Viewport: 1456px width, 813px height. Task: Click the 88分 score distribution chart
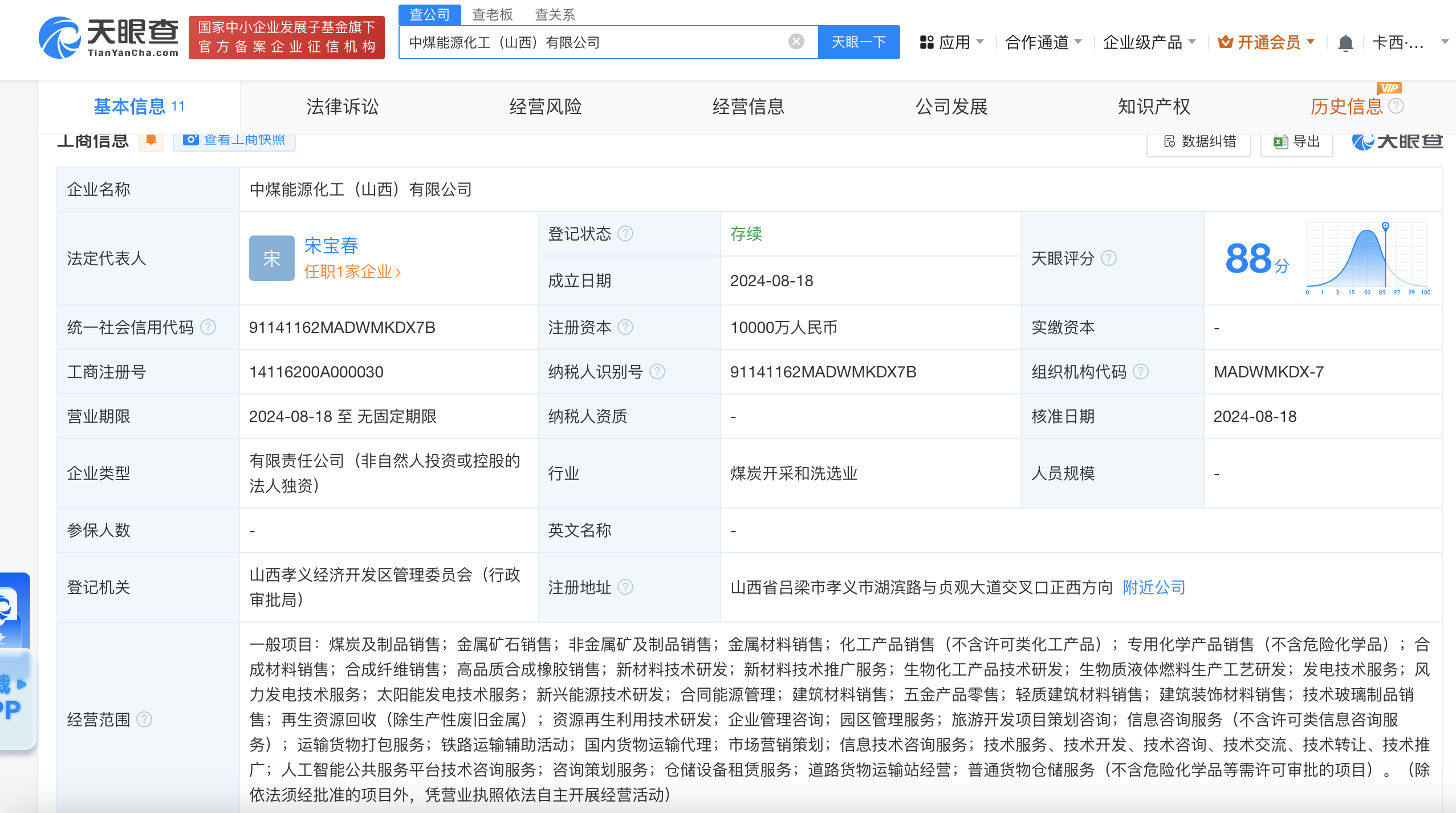[x=1368, y=258]
